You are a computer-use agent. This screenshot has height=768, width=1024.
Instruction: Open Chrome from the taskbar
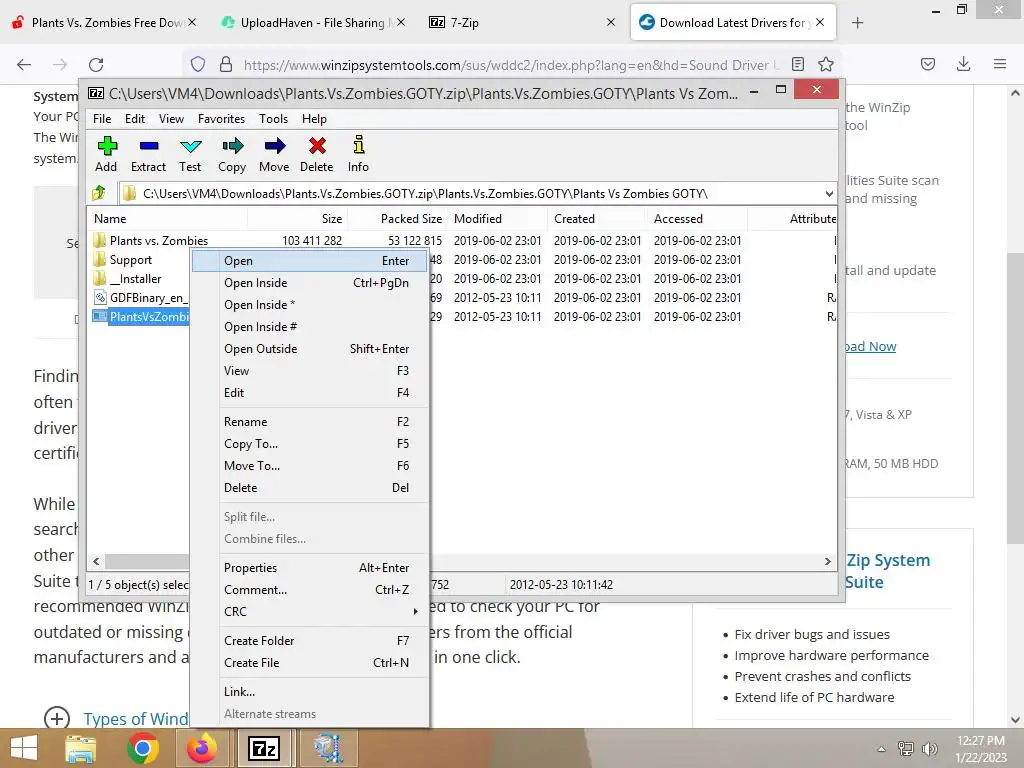tap(142, 748)
